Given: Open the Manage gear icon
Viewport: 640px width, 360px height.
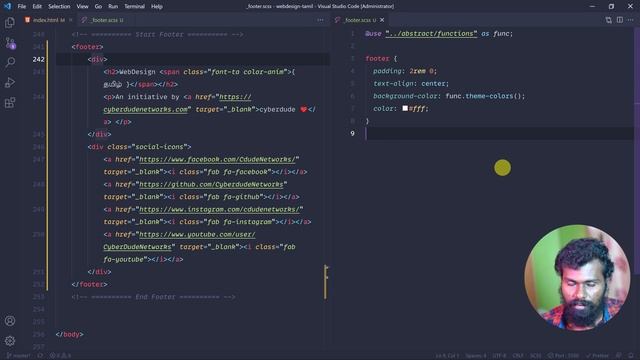Looking at the screenshot, I should click(x=10, y=340).
